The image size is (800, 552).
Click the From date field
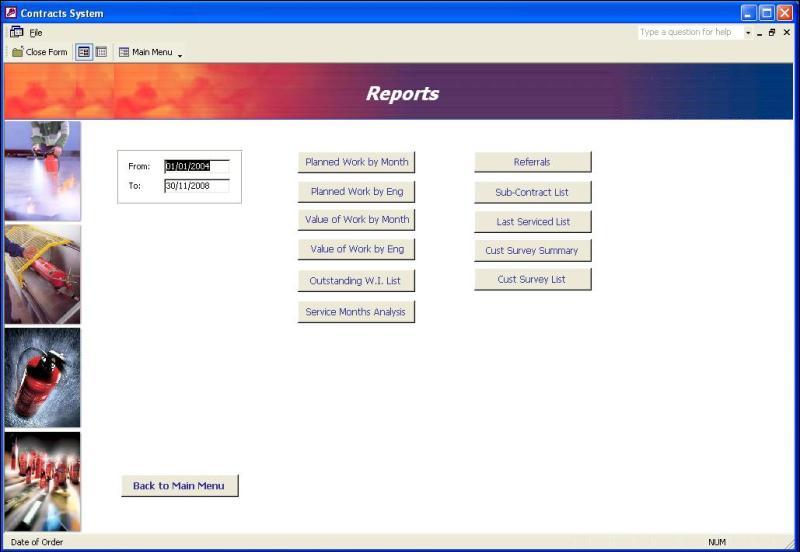coord(196,167)
